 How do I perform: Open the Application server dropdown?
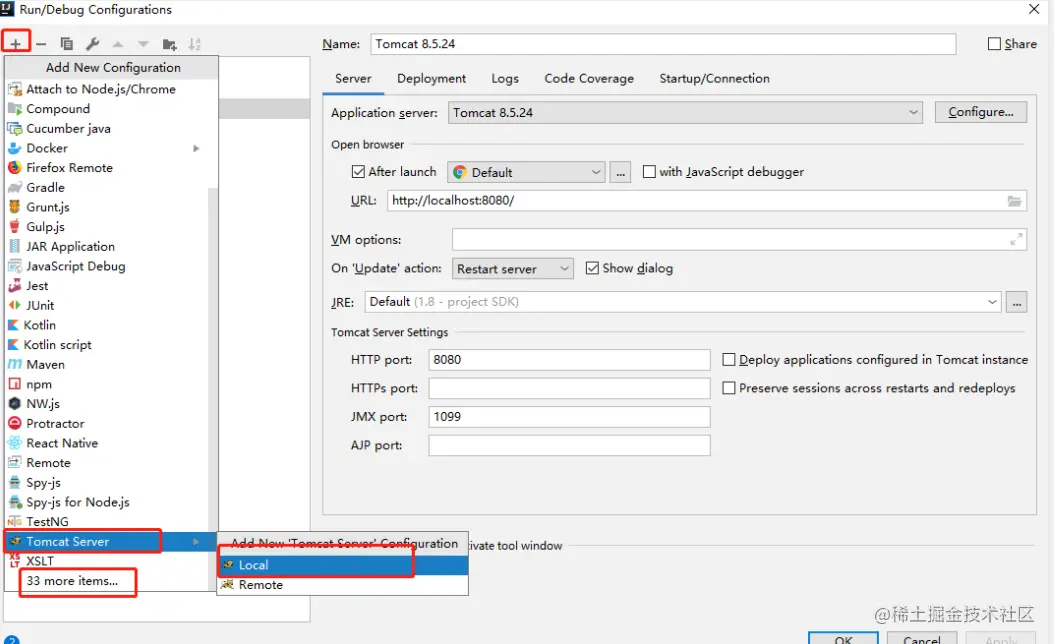coord(685,113)
